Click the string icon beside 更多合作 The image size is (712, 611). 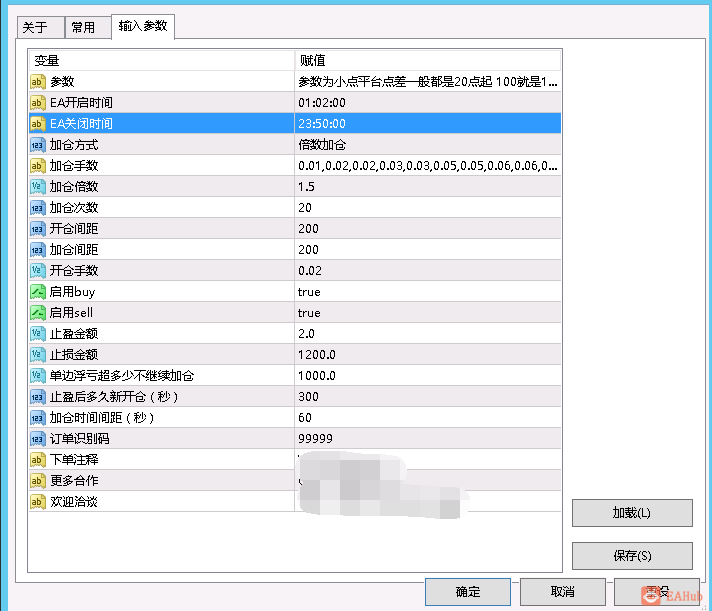38,480
